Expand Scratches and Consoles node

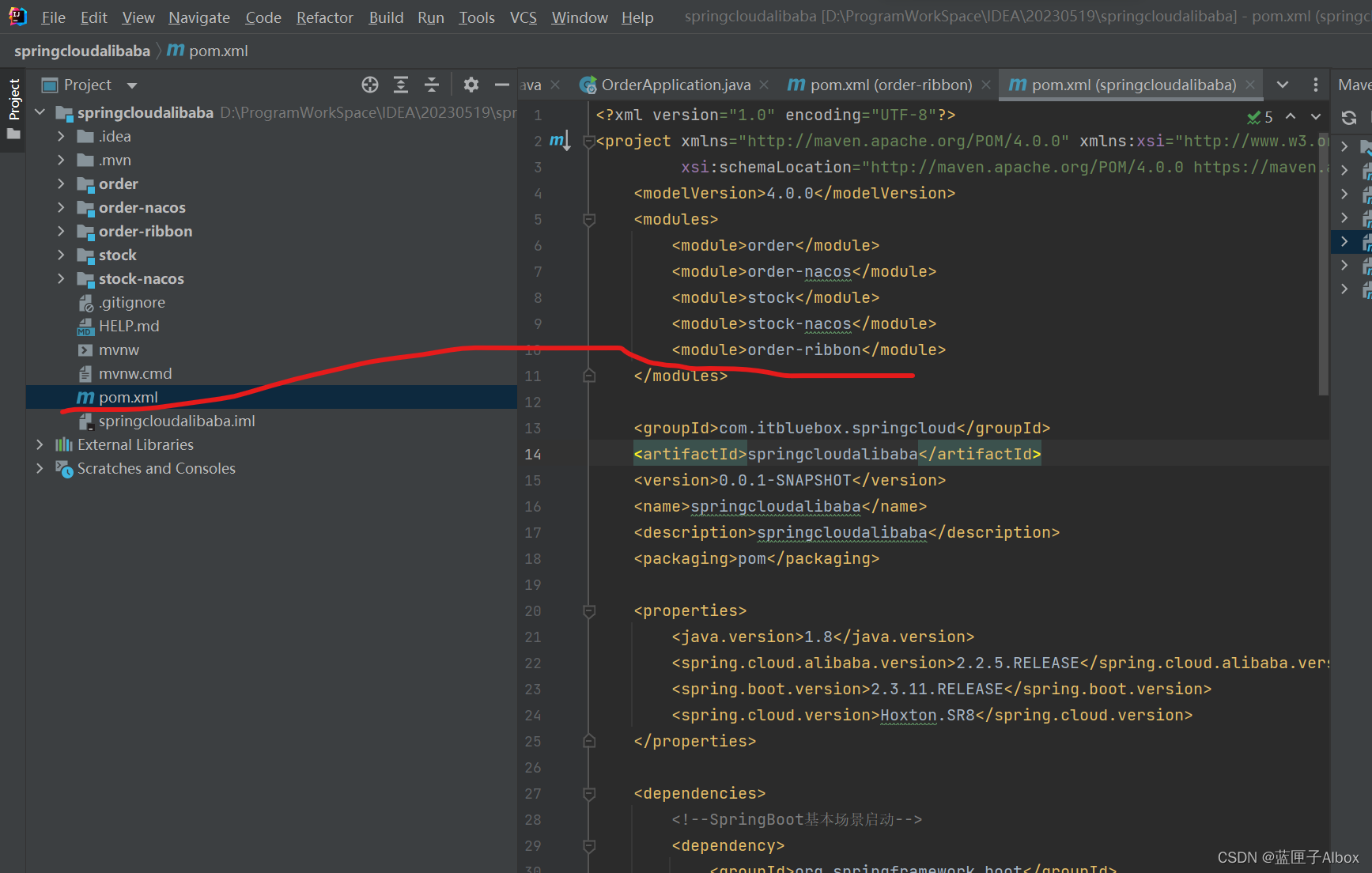[40, 468]
